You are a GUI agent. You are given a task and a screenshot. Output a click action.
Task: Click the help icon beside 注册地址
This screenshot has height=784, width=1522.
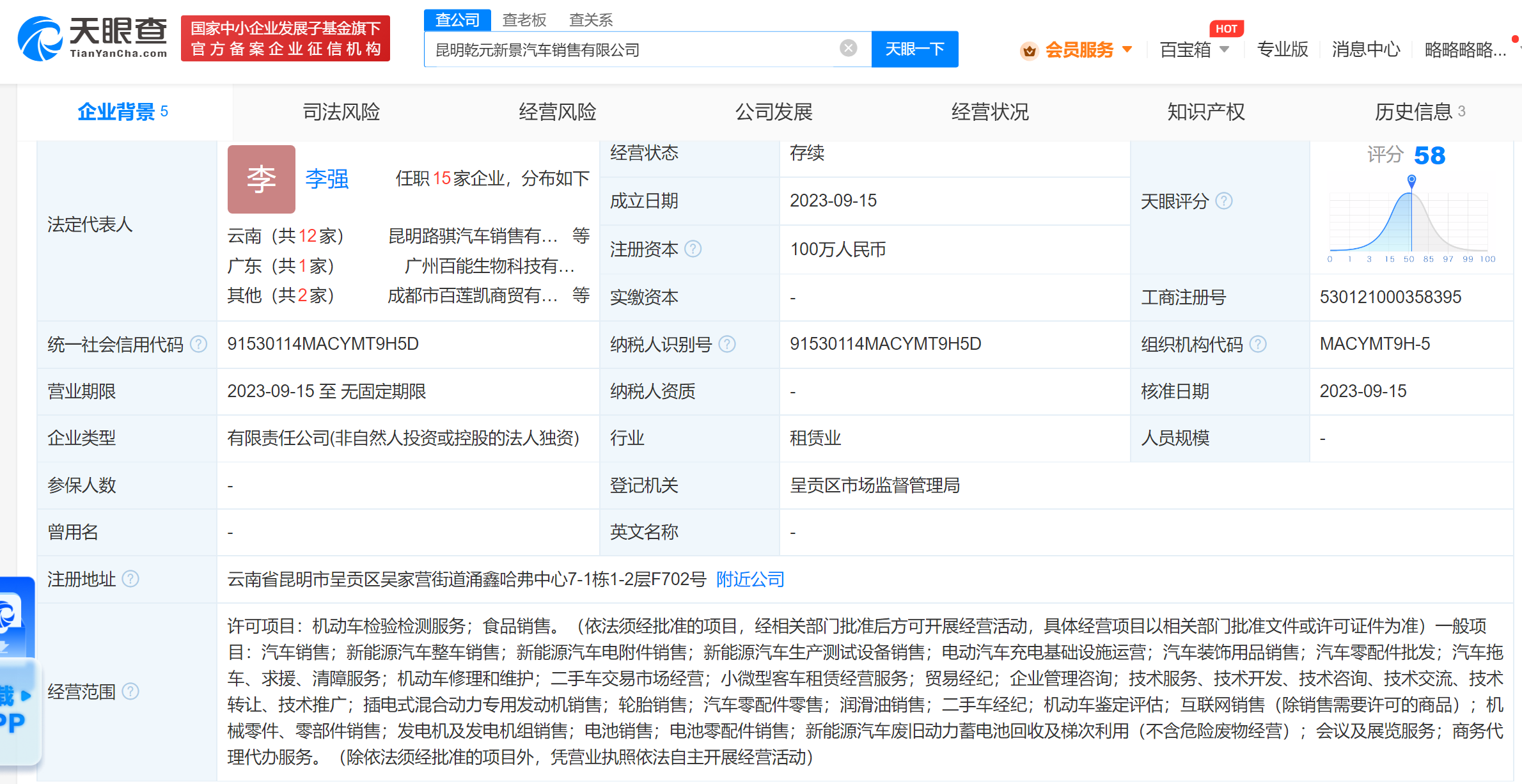pyautogui.click(x=130, y=579)
